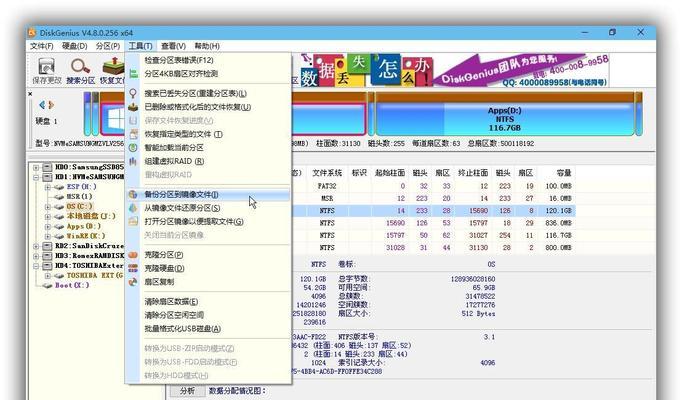The width and height of the screenshot is (682, 400).
Task: Open the 分区(P) menu
Action: (x=107, y=46)
